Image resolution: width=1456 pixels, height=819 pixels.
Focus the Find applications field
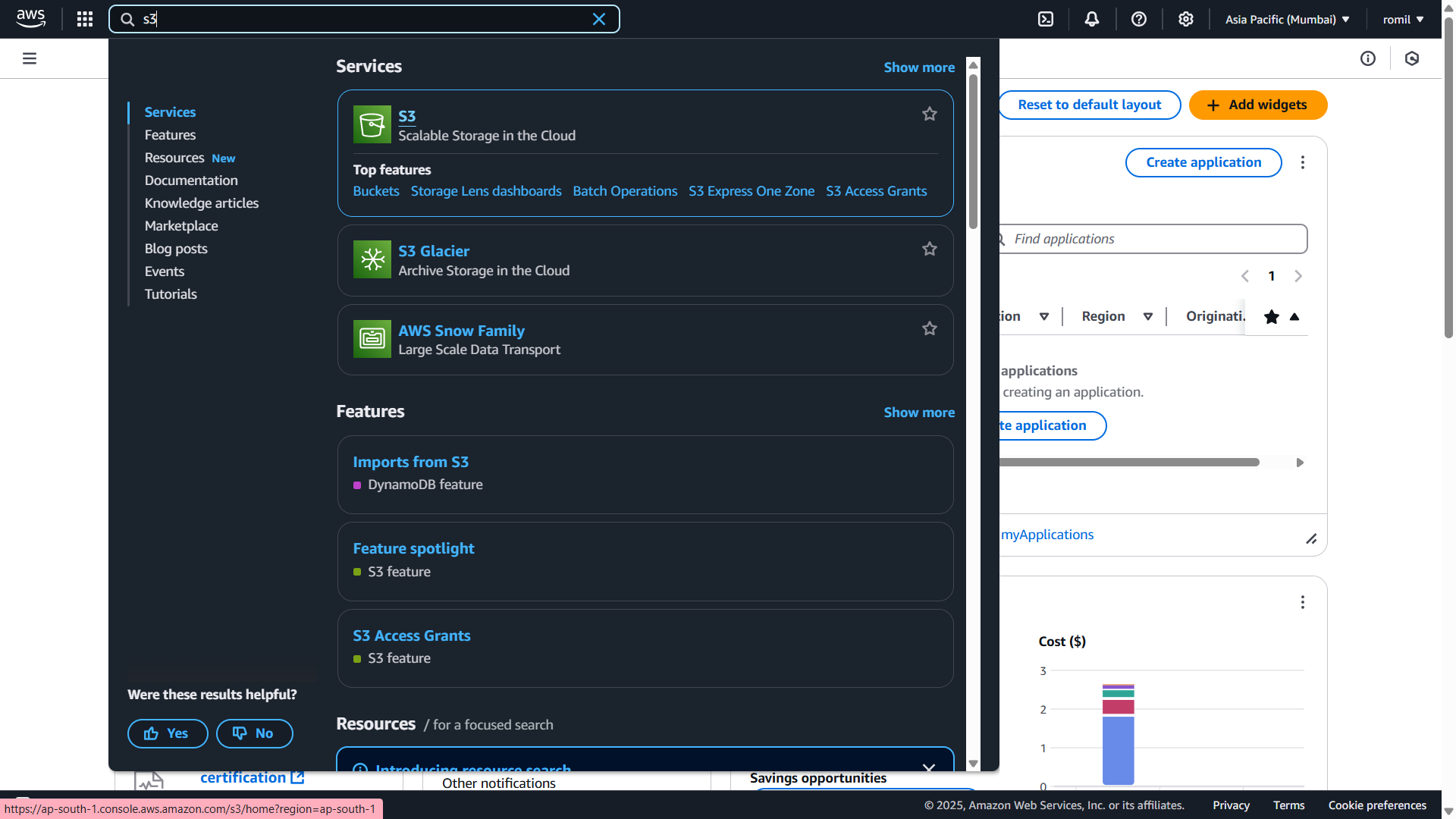pyautogui.click(x=1153, y=239)
